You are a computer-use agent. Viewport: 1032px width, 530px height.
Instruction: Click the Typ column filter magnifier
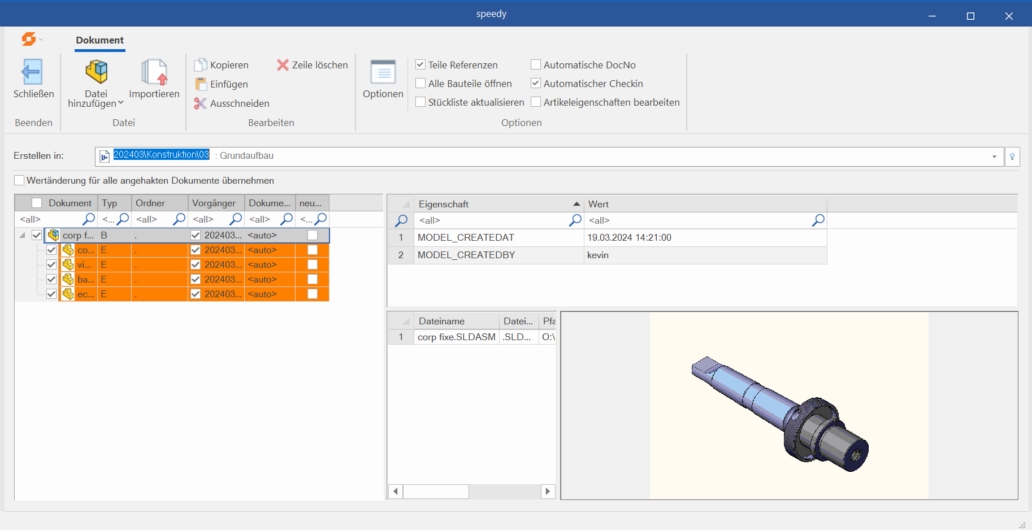(122, 219)
